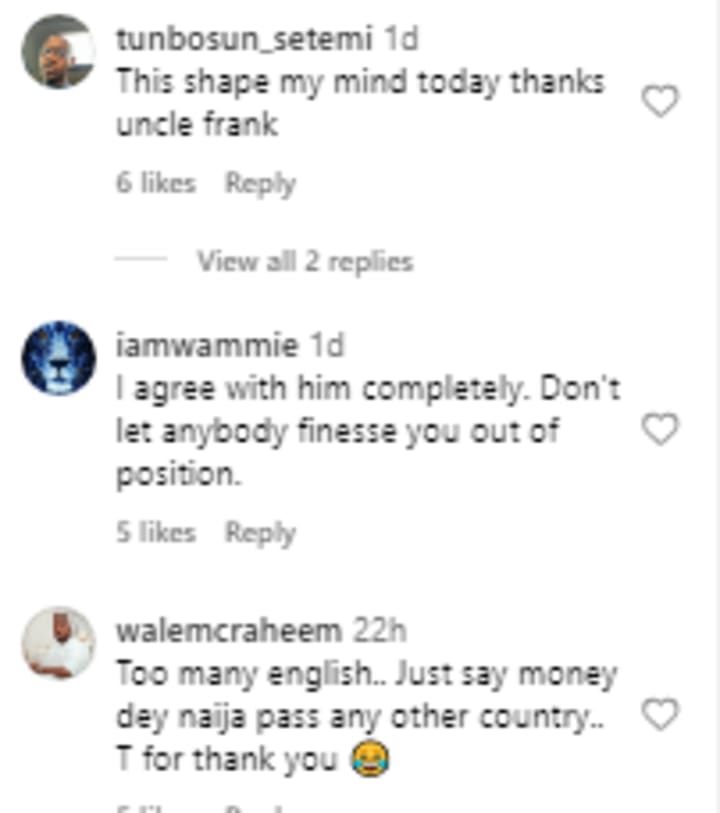The width and height of the screenshot is (720, 813).
Task: Click the comment text mentioning uncle frank
Action: tap(360, 103)
